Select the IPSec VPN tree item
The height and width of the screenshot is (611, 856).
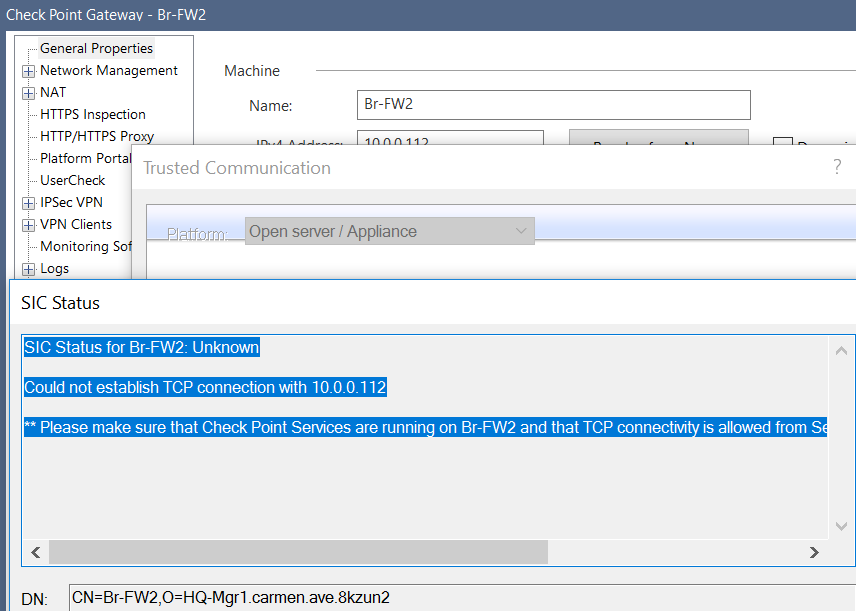71,202
